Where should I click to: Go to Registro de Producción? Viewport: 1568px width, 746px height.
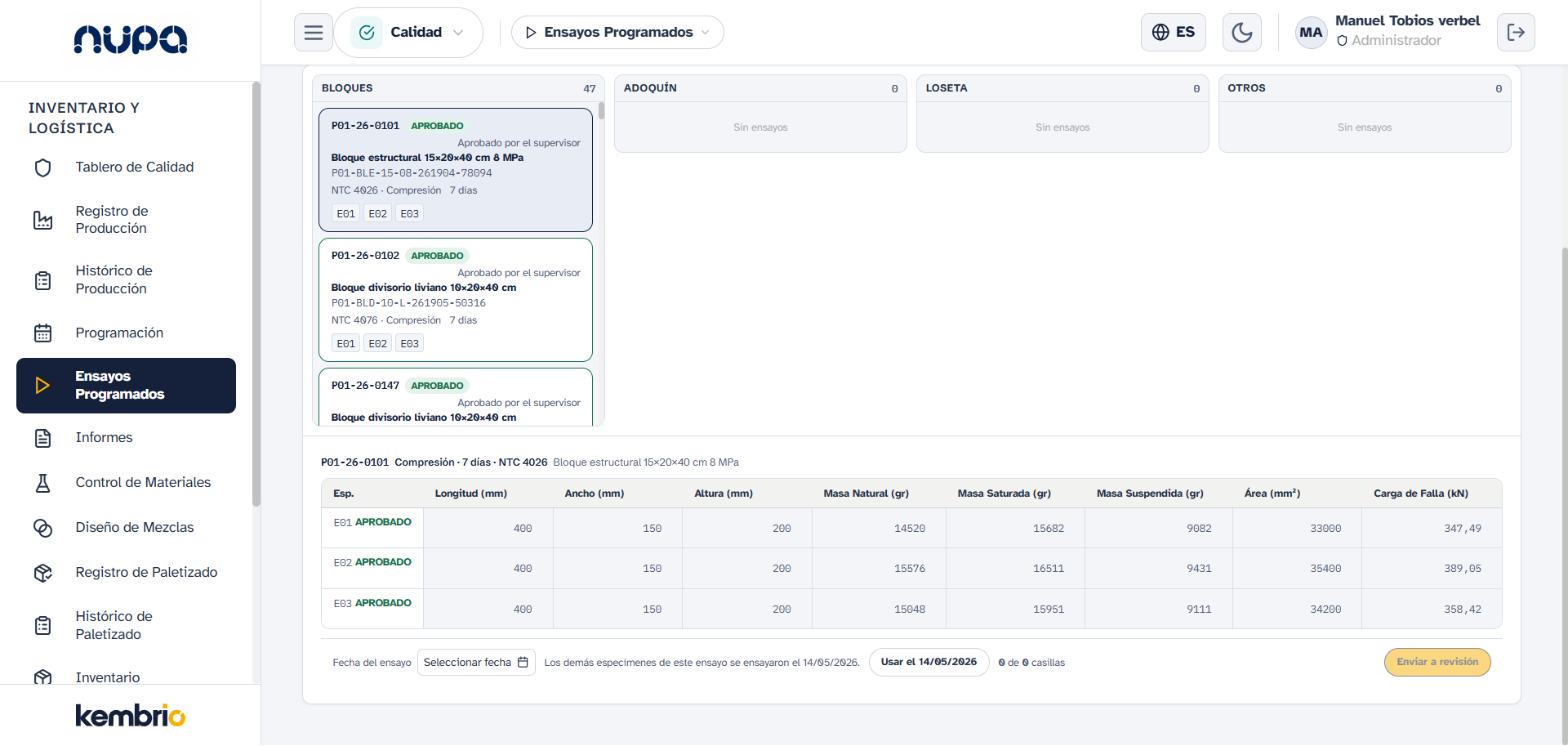[126, 220]
